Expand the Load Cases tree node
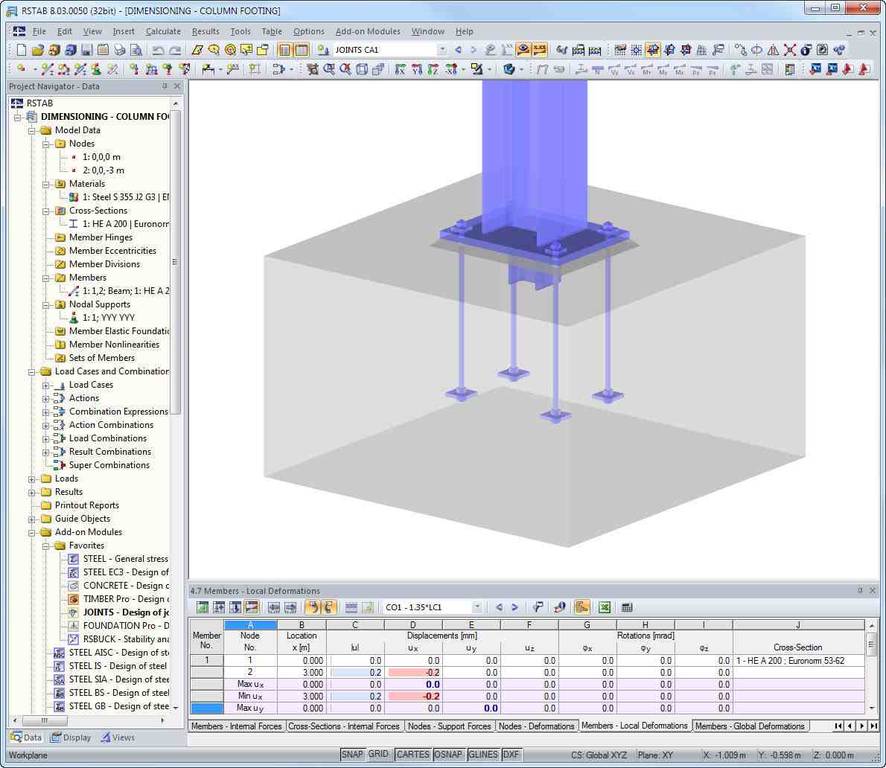Image resolution: width=886 pixels, height=768 pixels. point(46,385)
